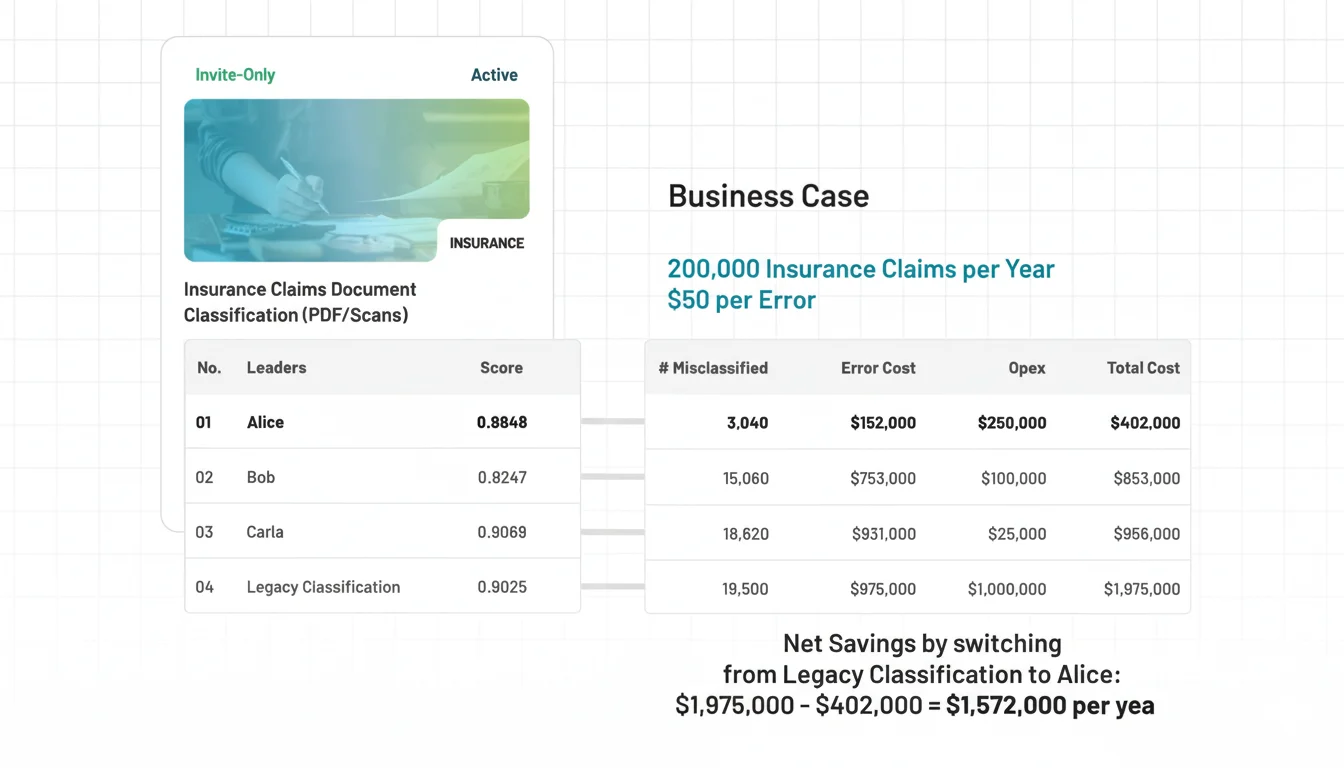Click the Opex column header
The image size is (1344, 768).
click(1027, 368)
